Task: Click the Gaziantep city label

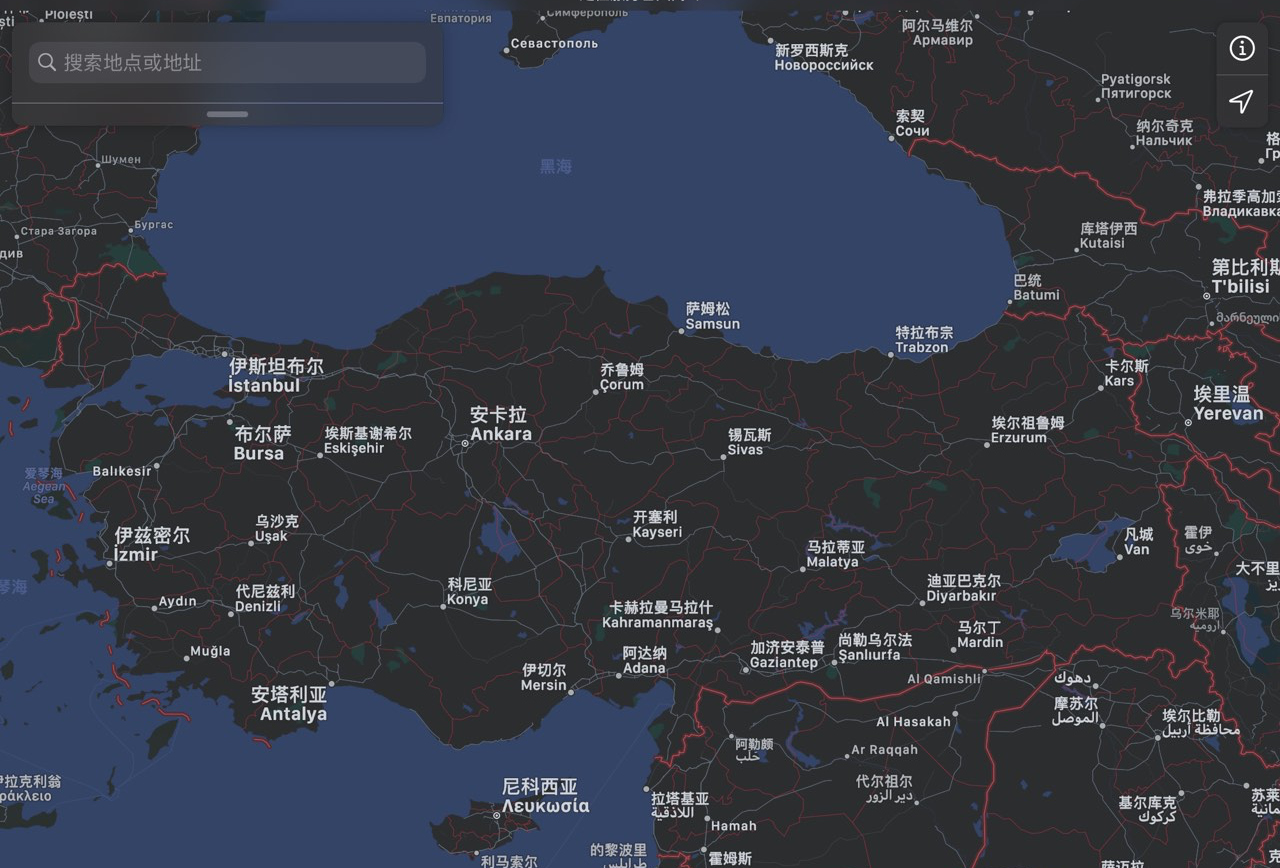Action: (785, 655)
